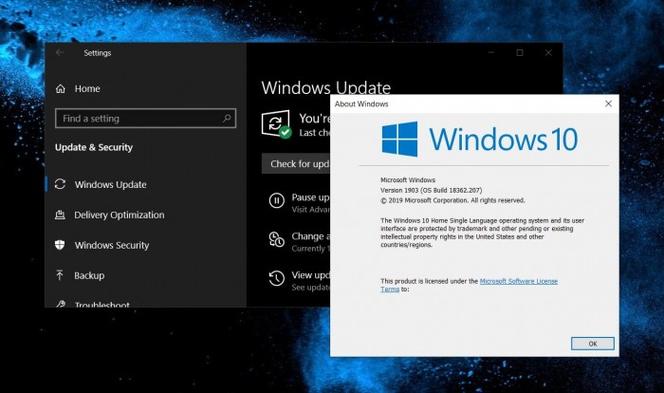Screen dimensions: 664x393
Task: Click the update status icon with green checkmark
Action: (276, 124)
